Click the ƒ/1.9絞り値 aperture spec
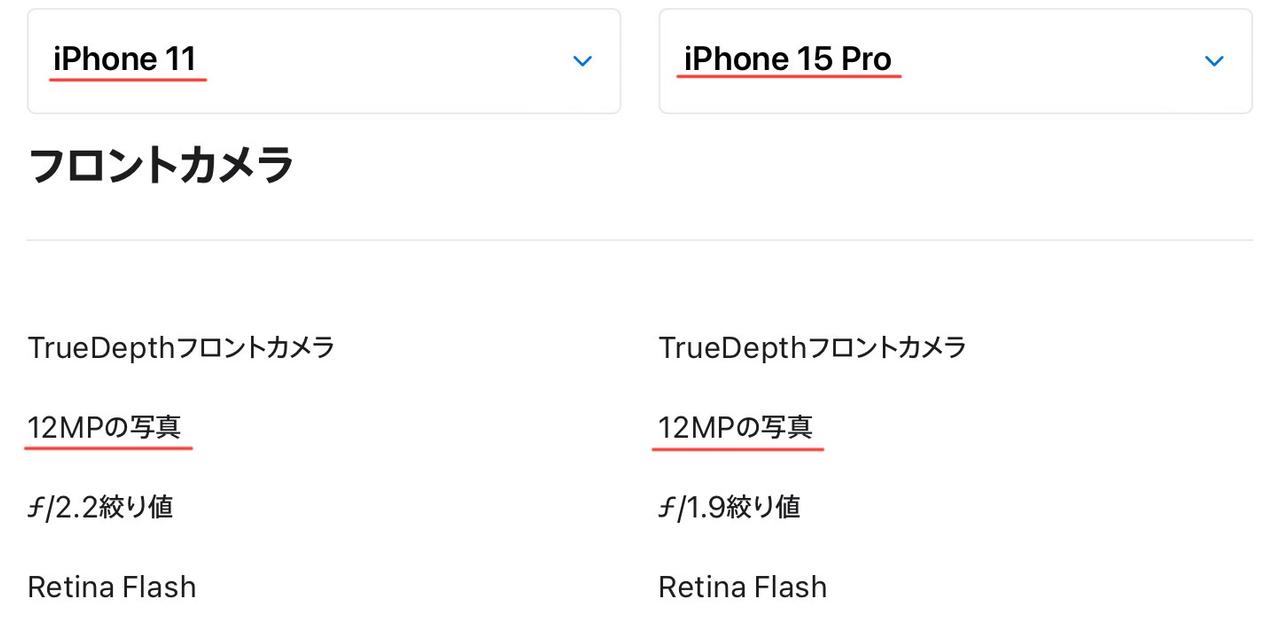Image resolution: width=1280 pixels, height=630 pixels. pyautogui.click(x=730, y=506)
